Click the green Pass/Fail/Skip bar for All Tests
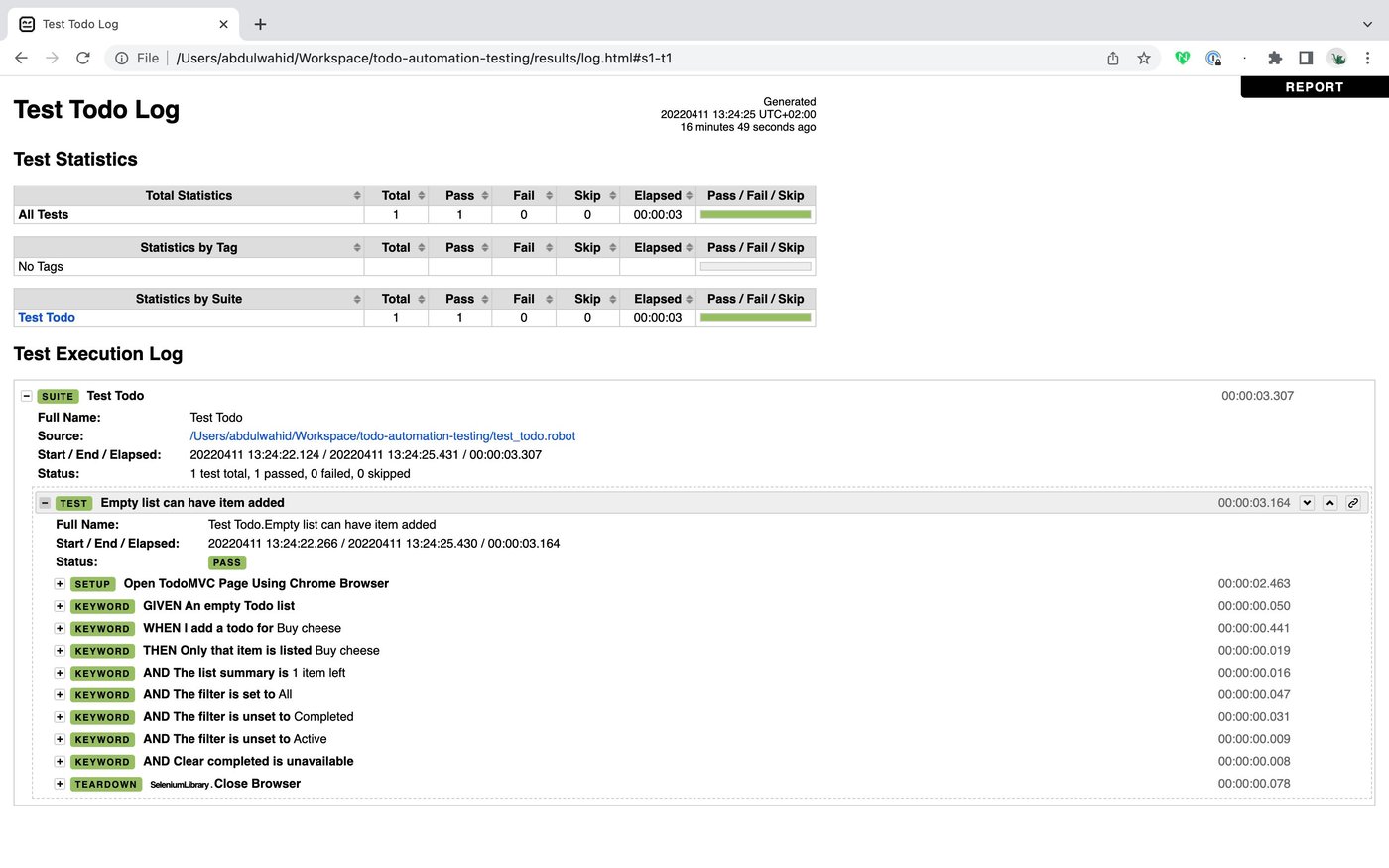 [755, 214]
